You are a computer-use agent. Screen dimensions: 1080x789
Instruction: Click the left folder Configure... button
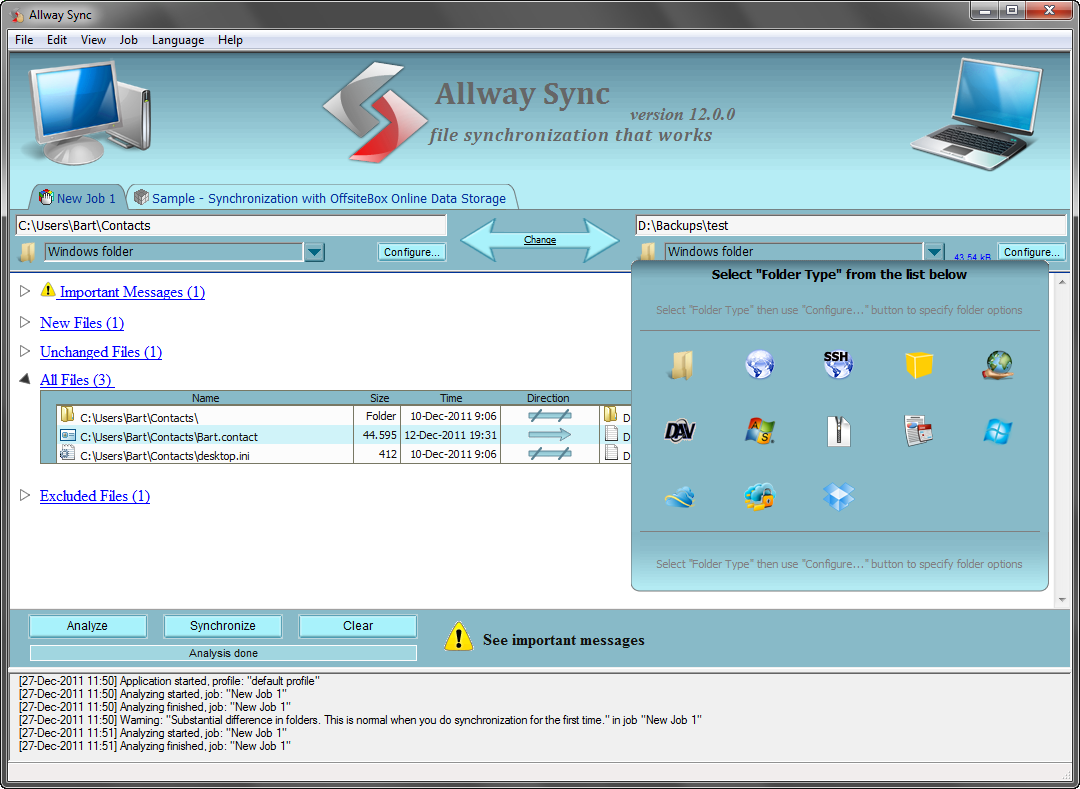(x=412, y=252)
